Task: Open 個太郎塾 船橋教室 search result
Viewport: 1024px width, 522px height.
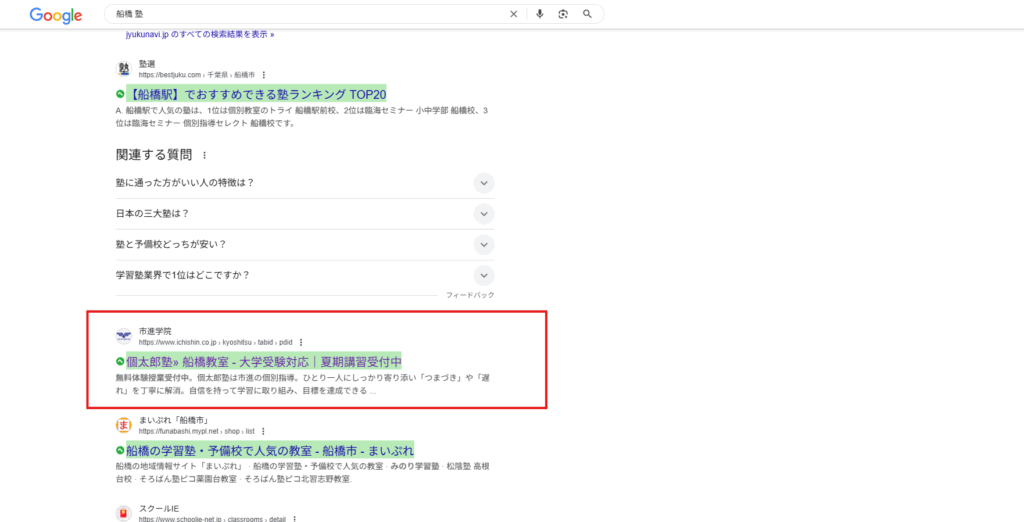Action: 264,361
